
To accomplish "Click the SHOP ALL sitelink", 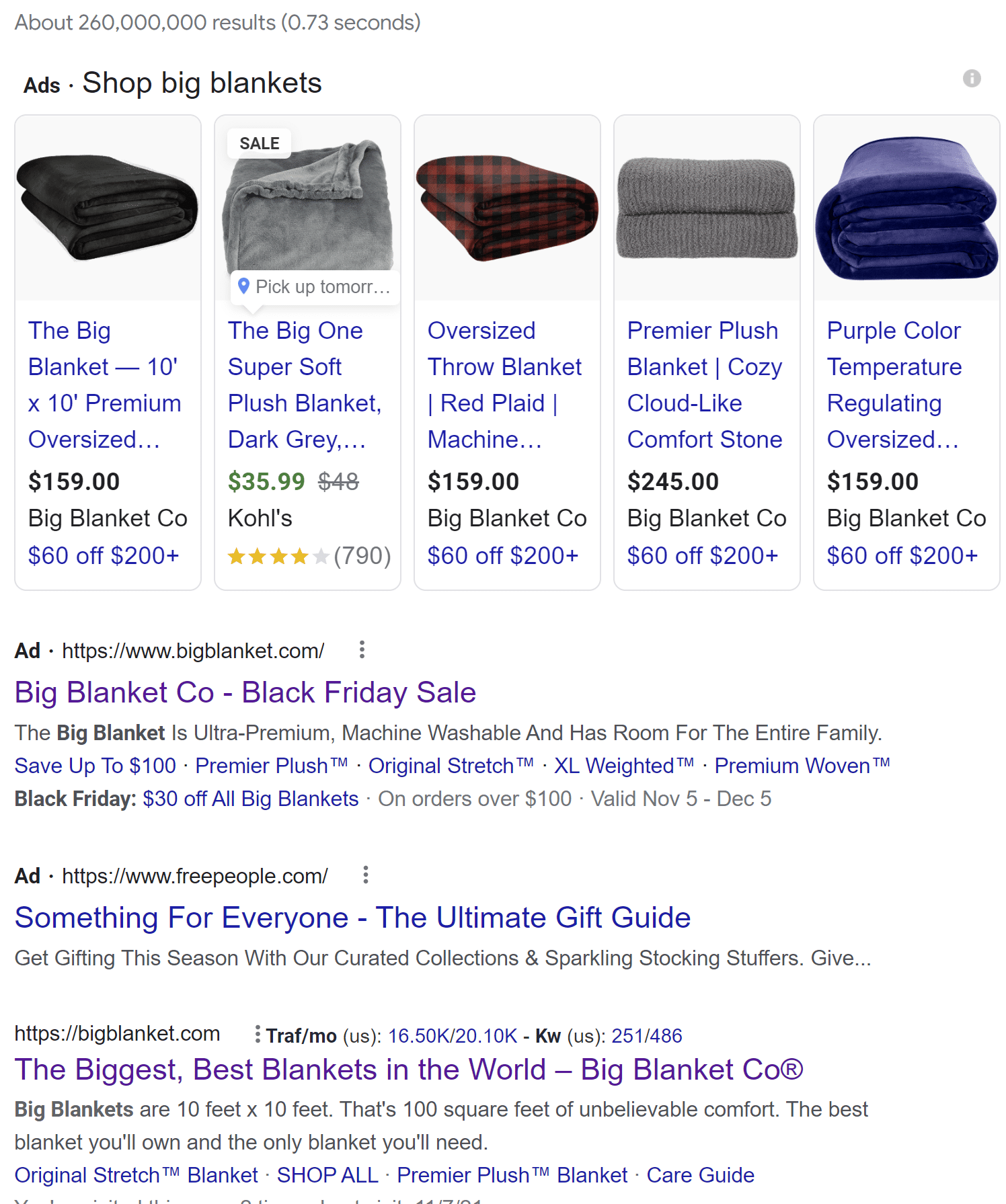I will point(327,1174).
